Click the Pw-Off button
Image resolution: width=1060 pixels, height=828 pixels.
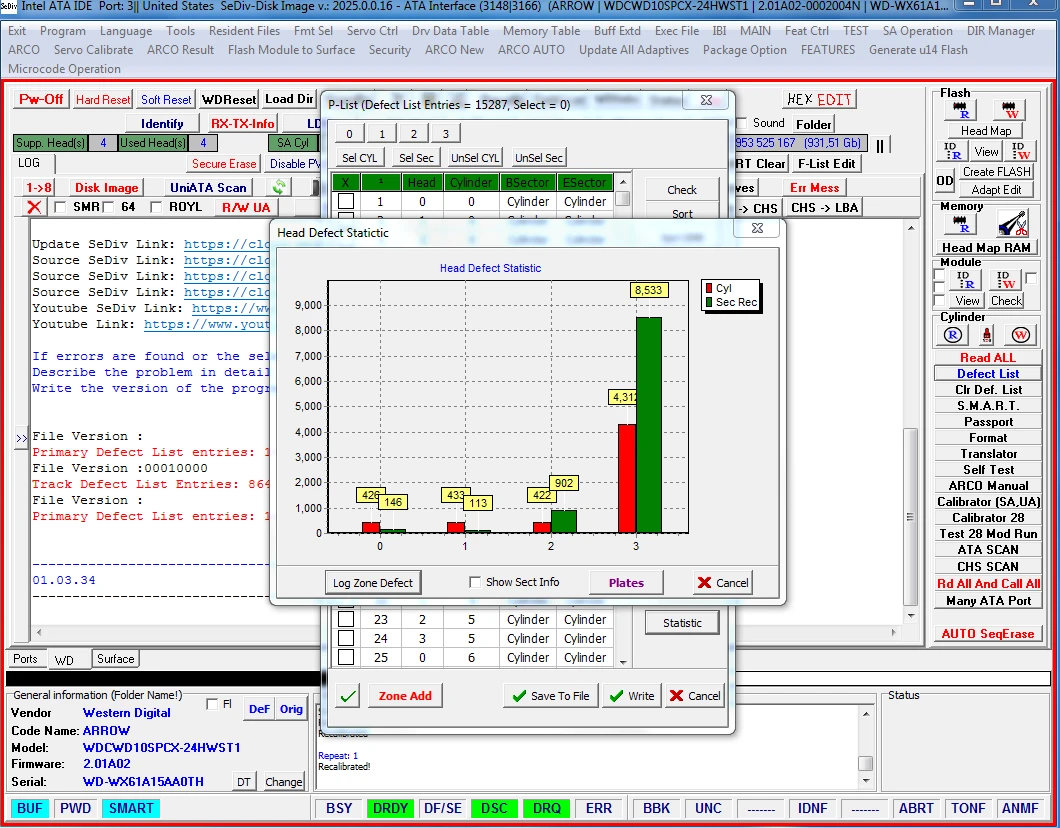[41, 99]
